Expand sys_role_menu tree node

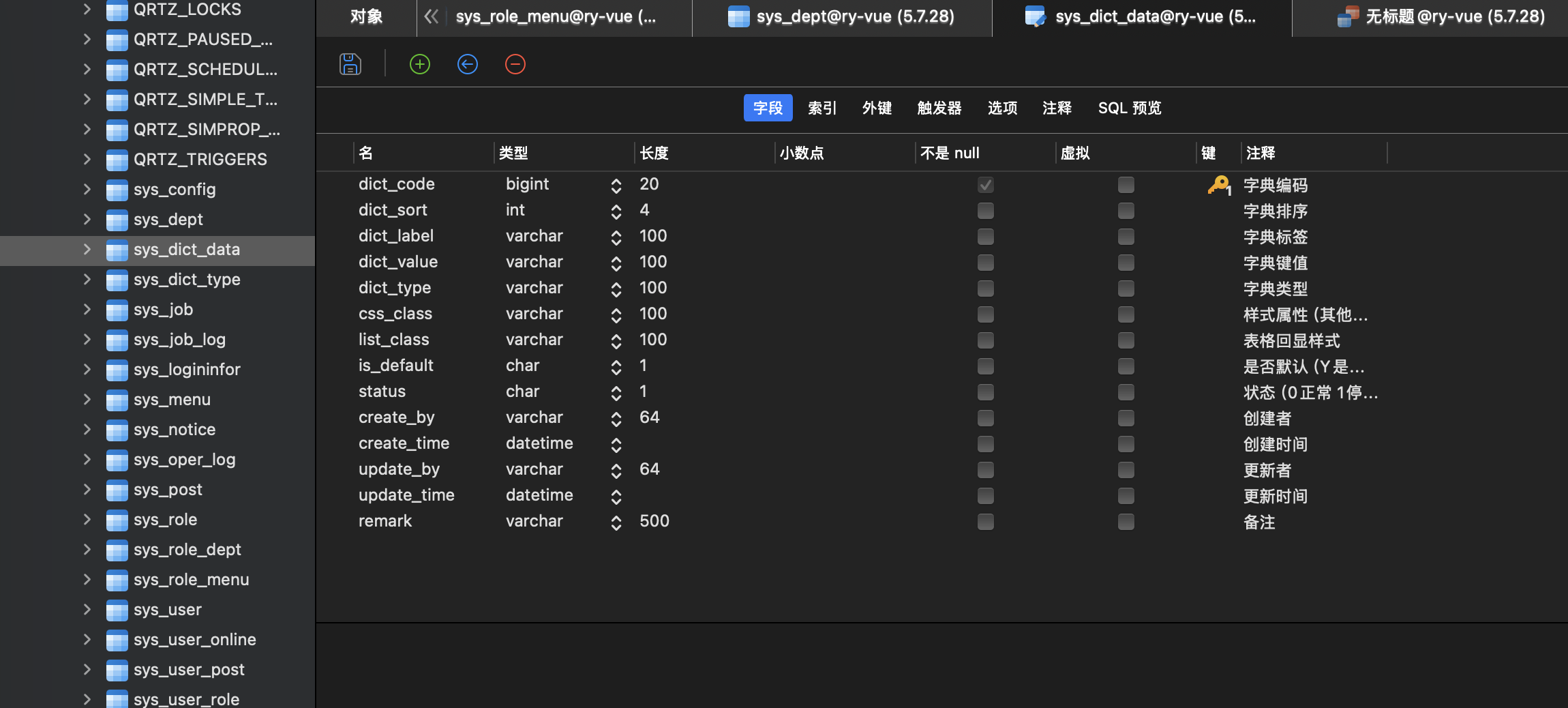[x=87, y=580]
